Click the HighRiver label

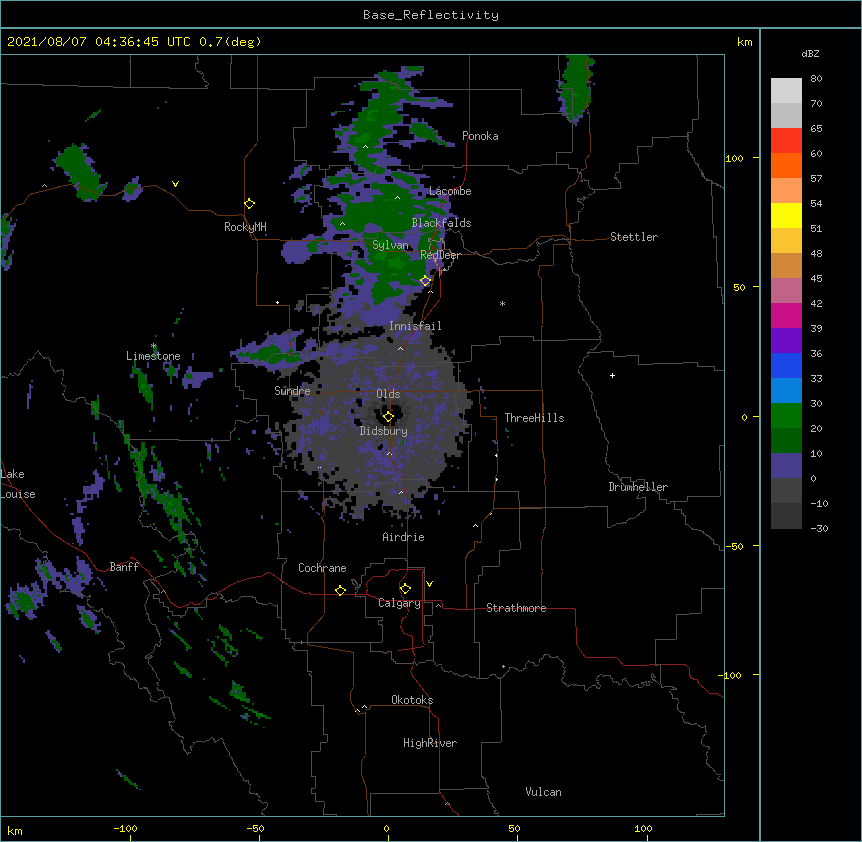pos(430,743)
